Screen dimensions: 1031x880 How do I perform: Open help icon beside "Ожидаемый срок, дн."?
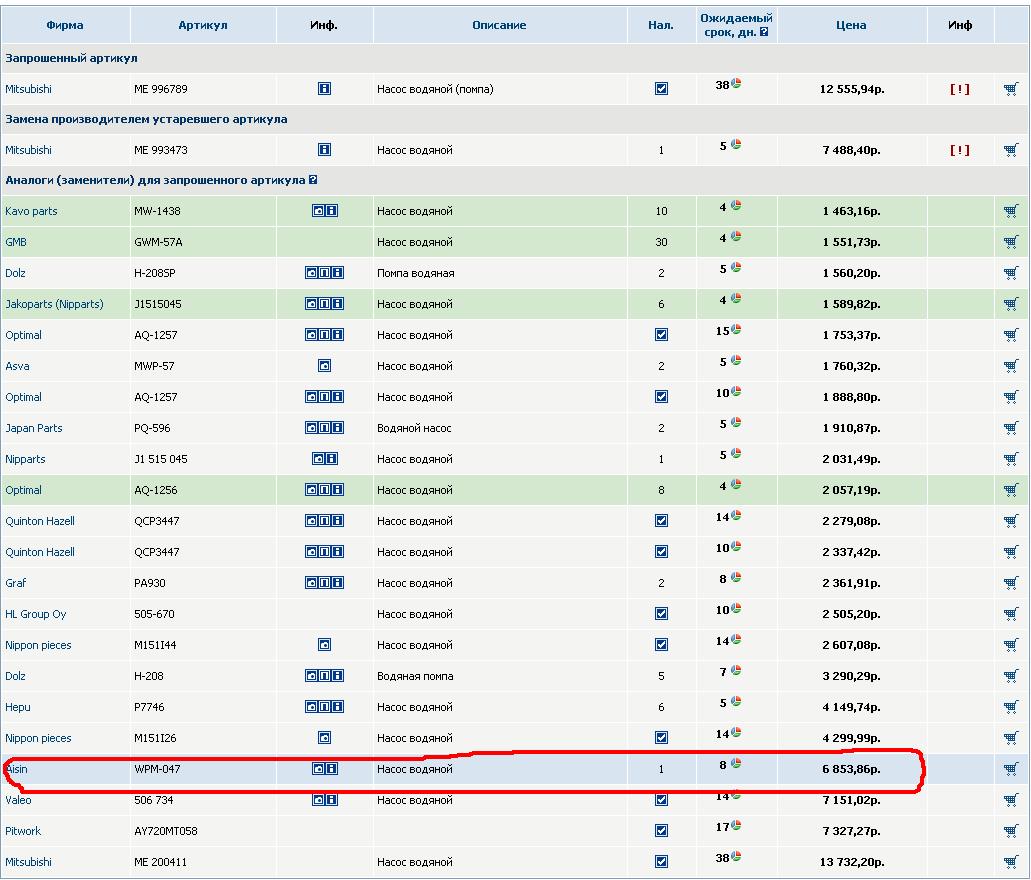764,32
